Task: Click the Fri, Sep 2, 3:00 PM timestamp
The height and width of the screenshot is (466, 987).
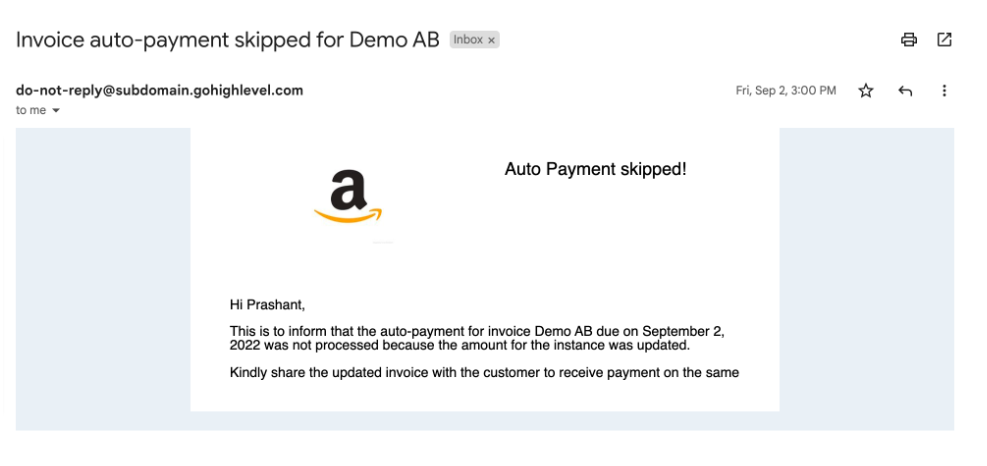Action: pos(786,91)
